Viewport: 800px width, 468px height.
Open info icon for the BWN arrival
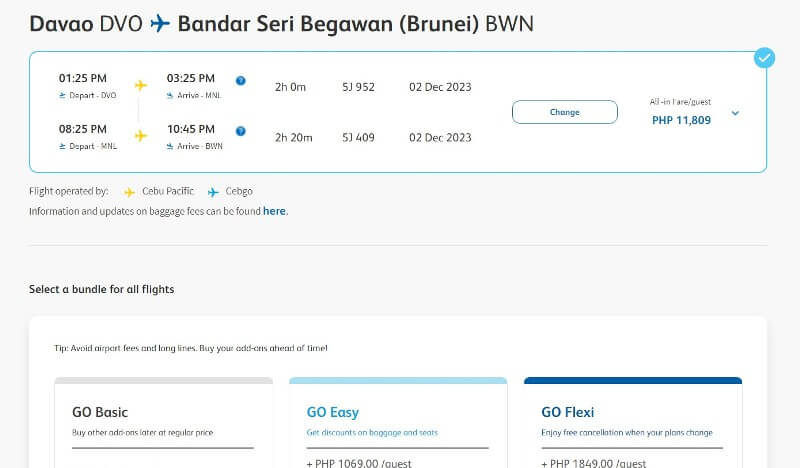coord(240,131)
